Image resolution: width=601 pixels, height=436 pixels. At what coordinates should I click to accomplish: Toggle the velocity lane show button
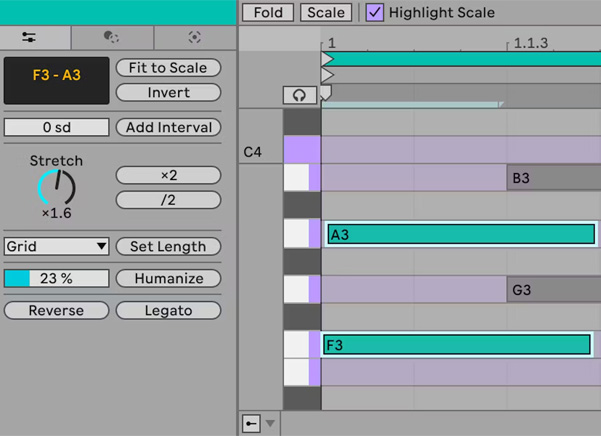point(251,423)
